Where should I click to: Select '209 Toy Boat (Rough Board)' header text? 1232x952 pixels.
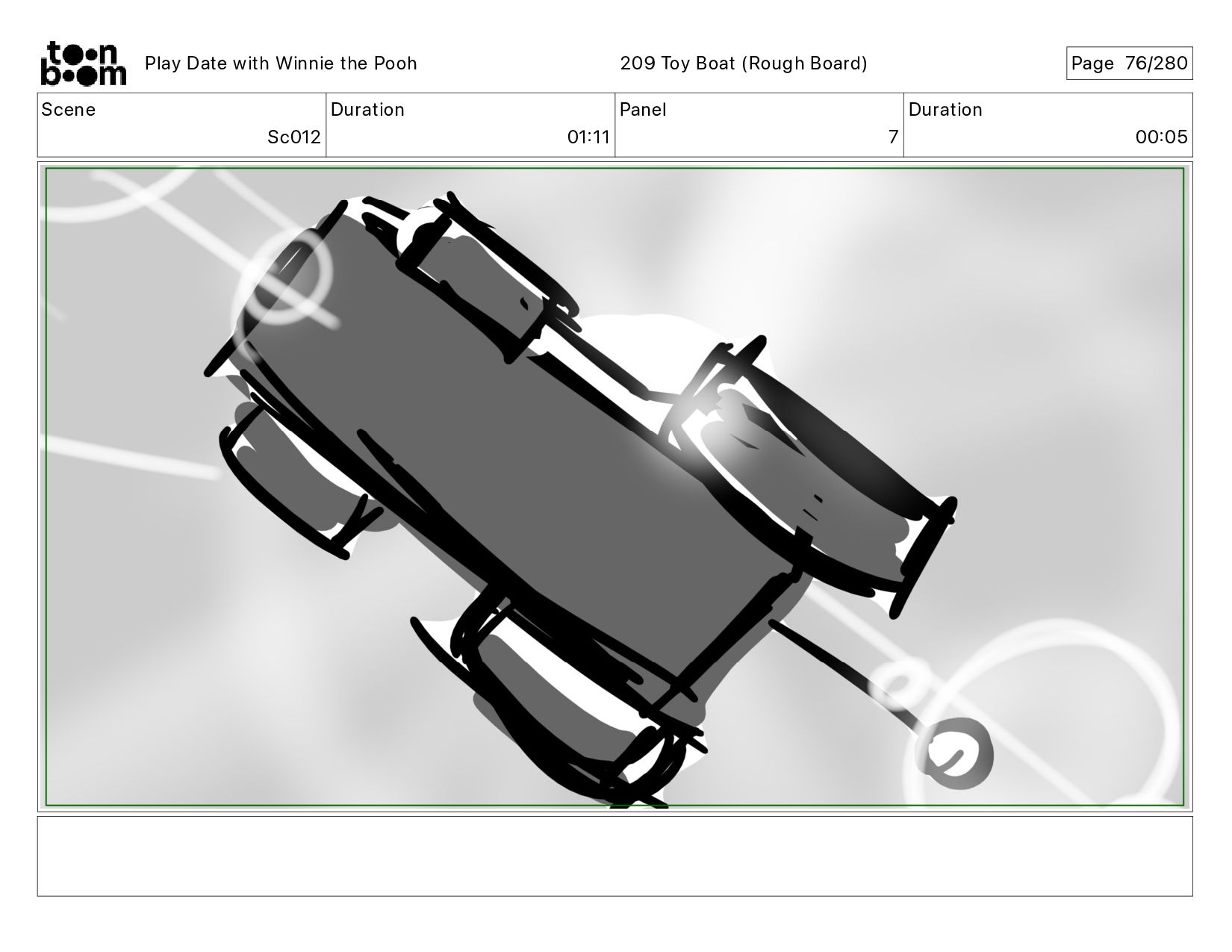pos(744,63)
